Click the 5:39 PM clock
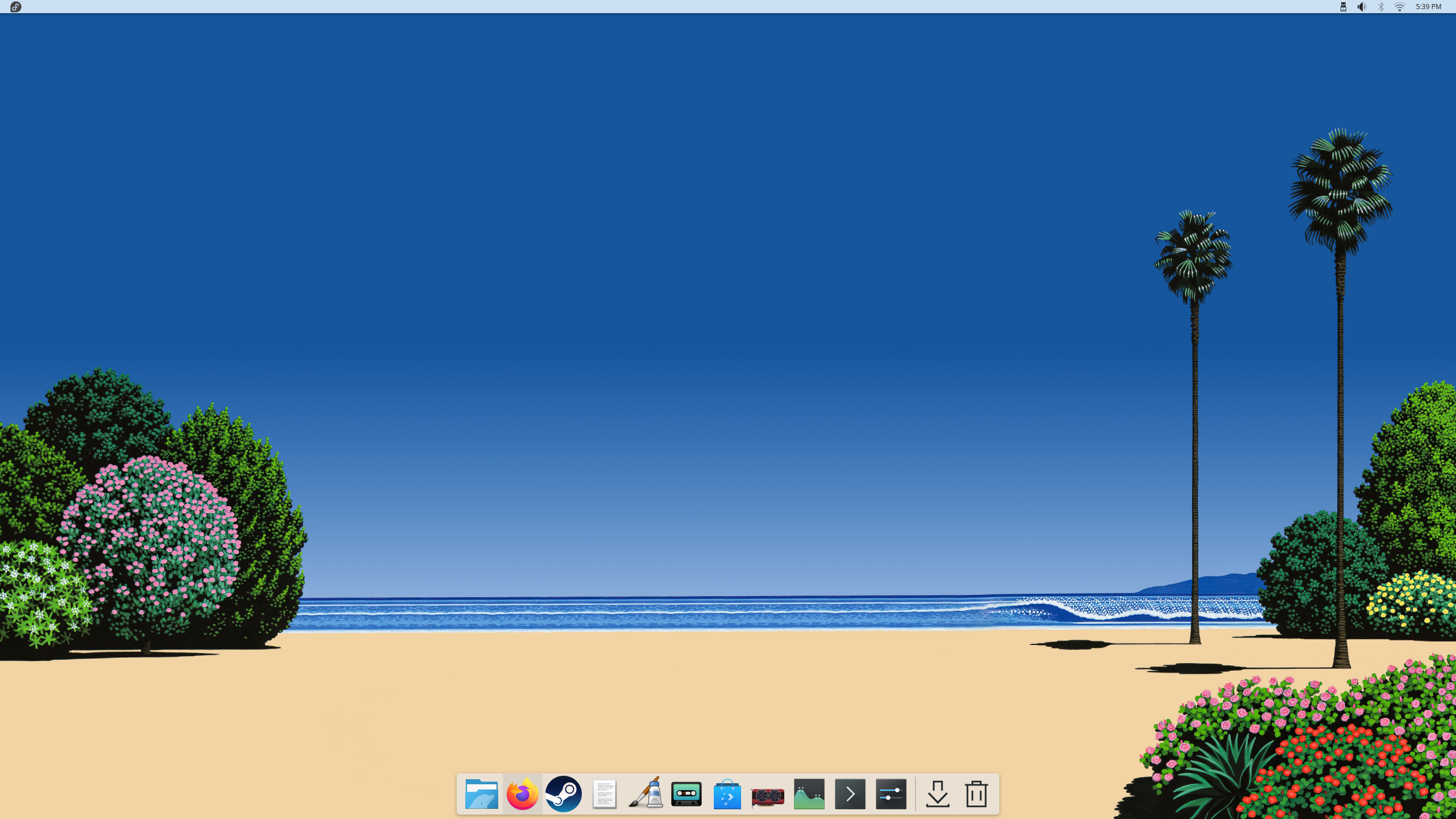 point(1428,7)
